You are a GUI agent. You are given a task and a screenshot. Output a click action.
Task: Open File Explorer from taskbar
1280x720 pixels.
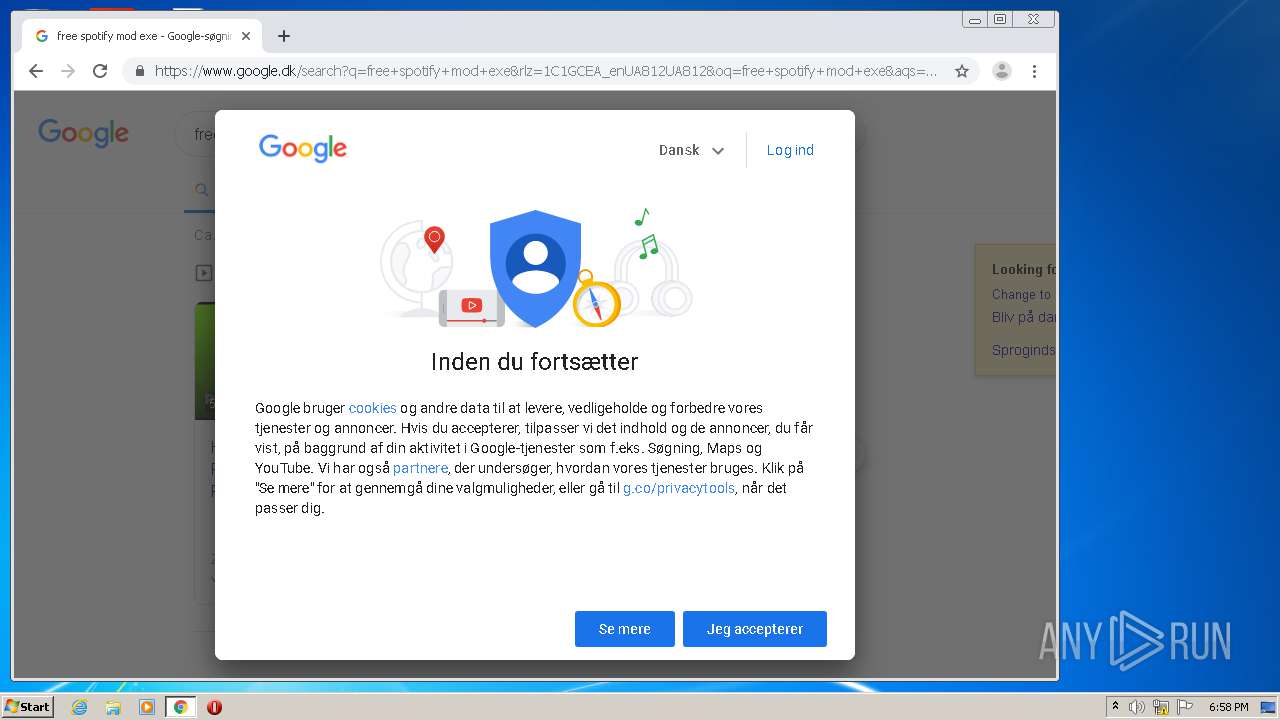tap(113, 707)
